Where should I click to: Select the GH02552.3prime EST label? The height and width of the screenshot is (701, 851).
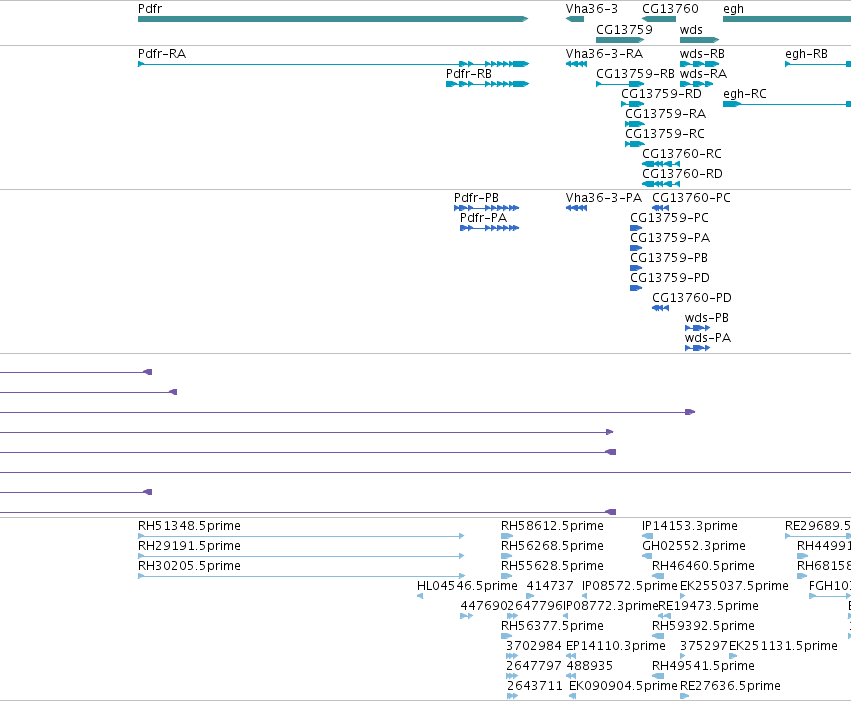(694, 546)
